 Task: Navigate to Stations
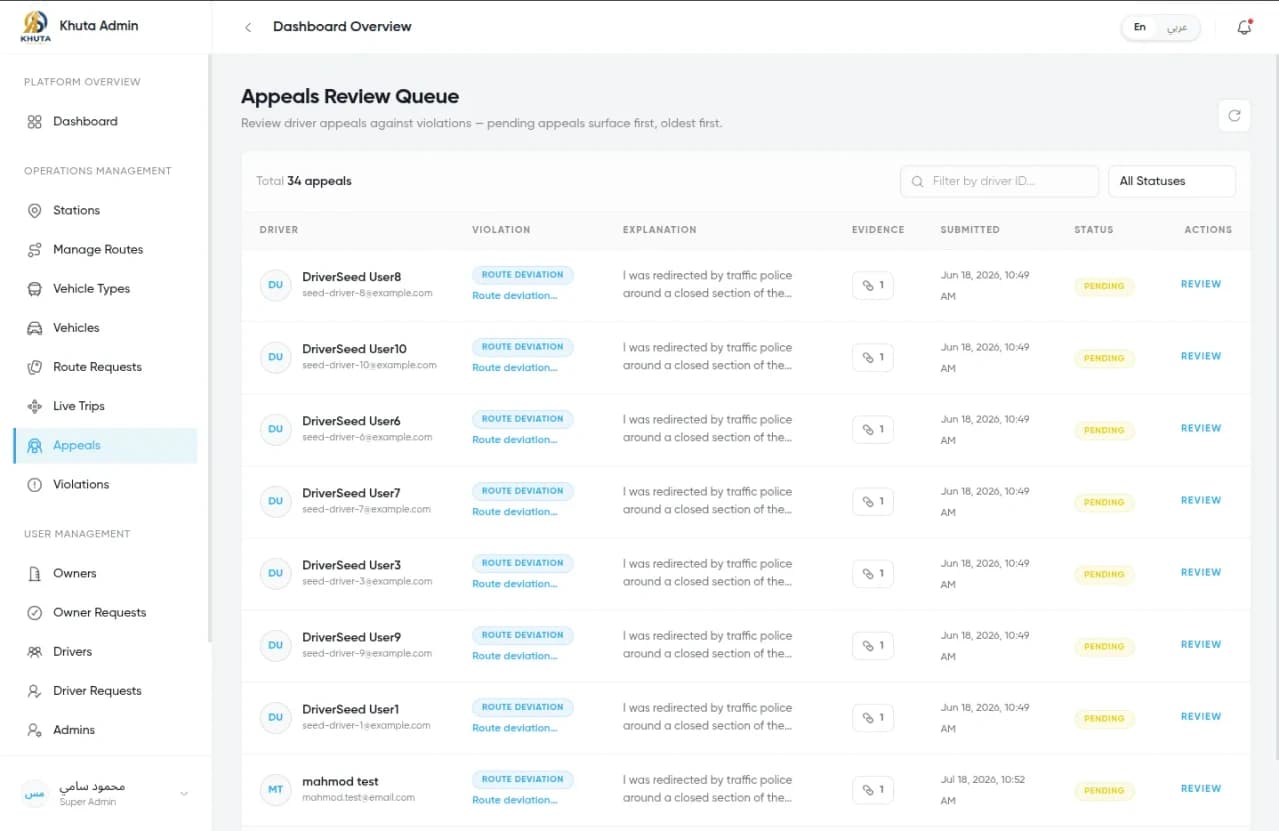(105, 211)
